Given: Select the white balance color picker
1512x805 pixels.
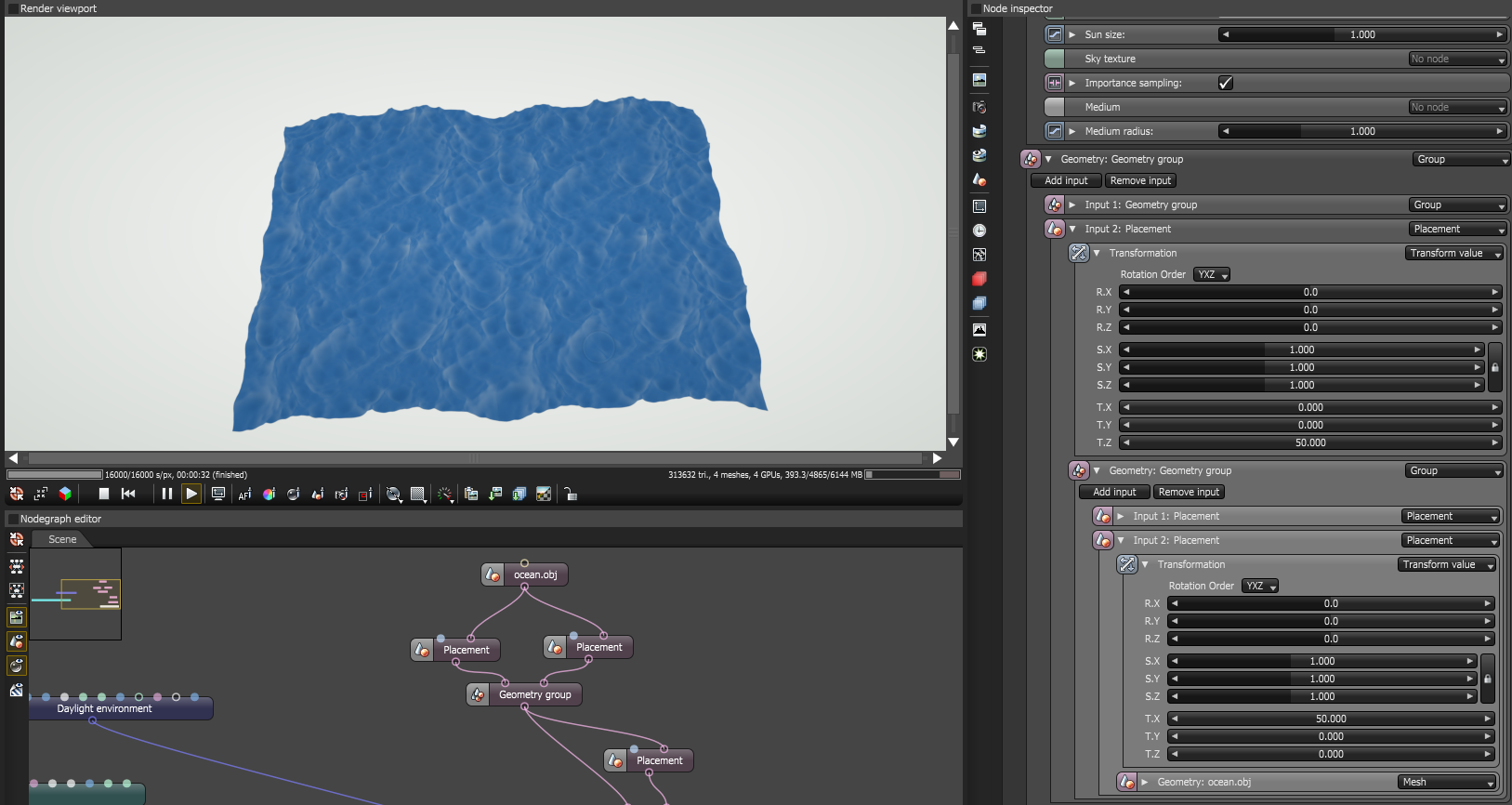Looking at the screenshot, I should click(269, 495).
